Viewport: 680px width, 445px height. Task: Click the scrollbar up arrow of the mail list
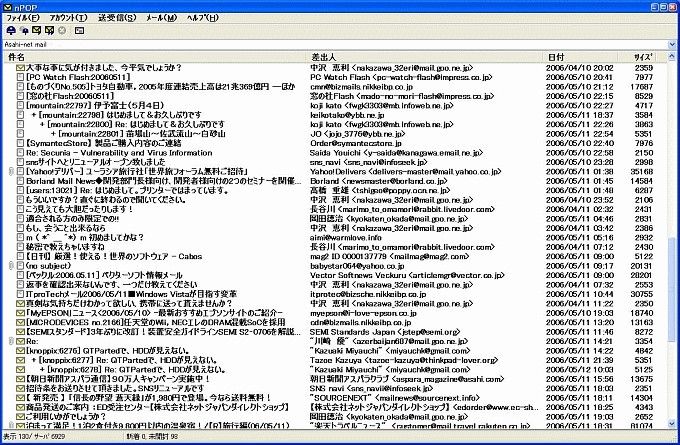point(672,56)
